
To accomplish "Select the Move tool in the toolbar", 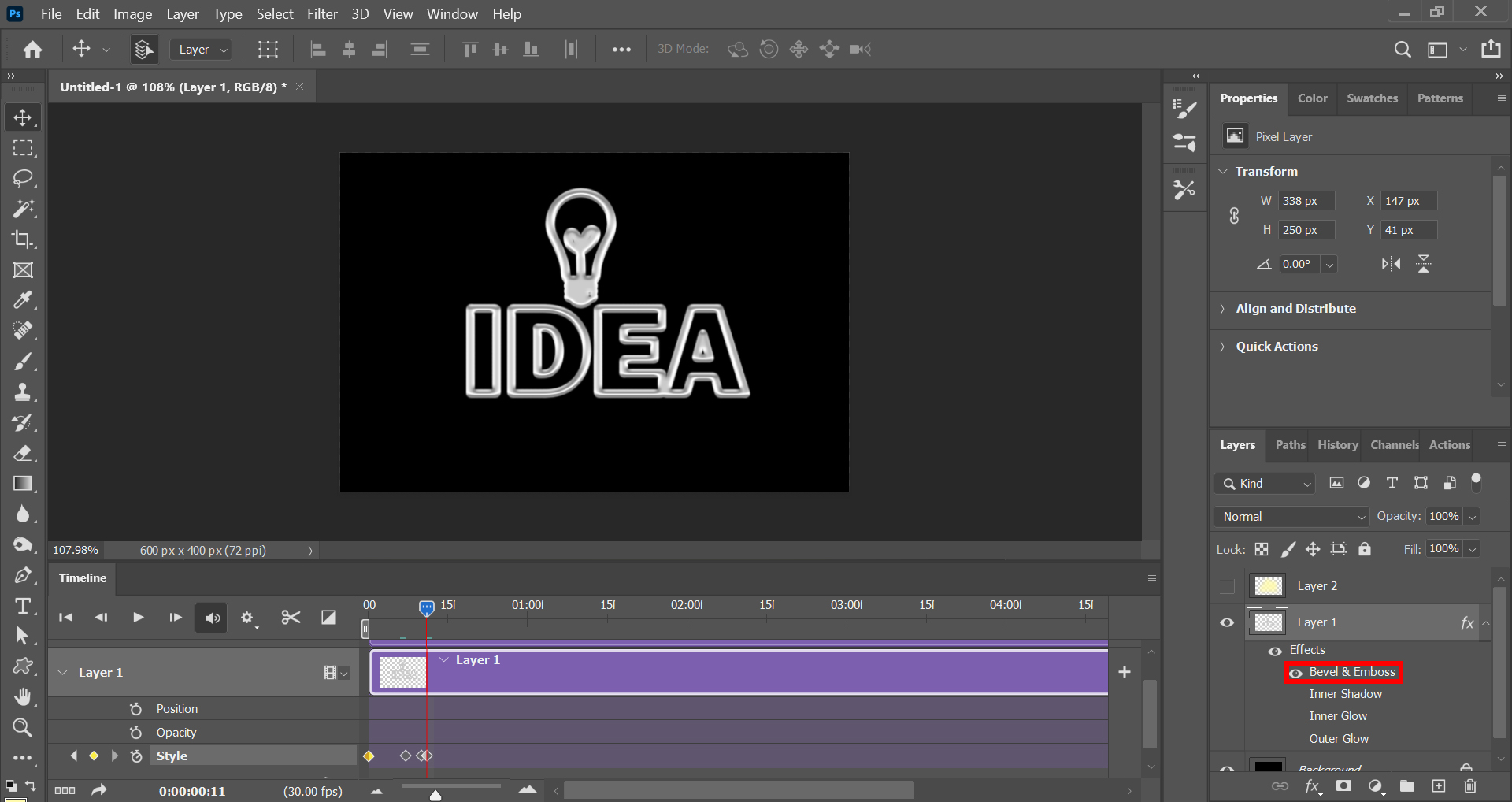I will 23,117.
